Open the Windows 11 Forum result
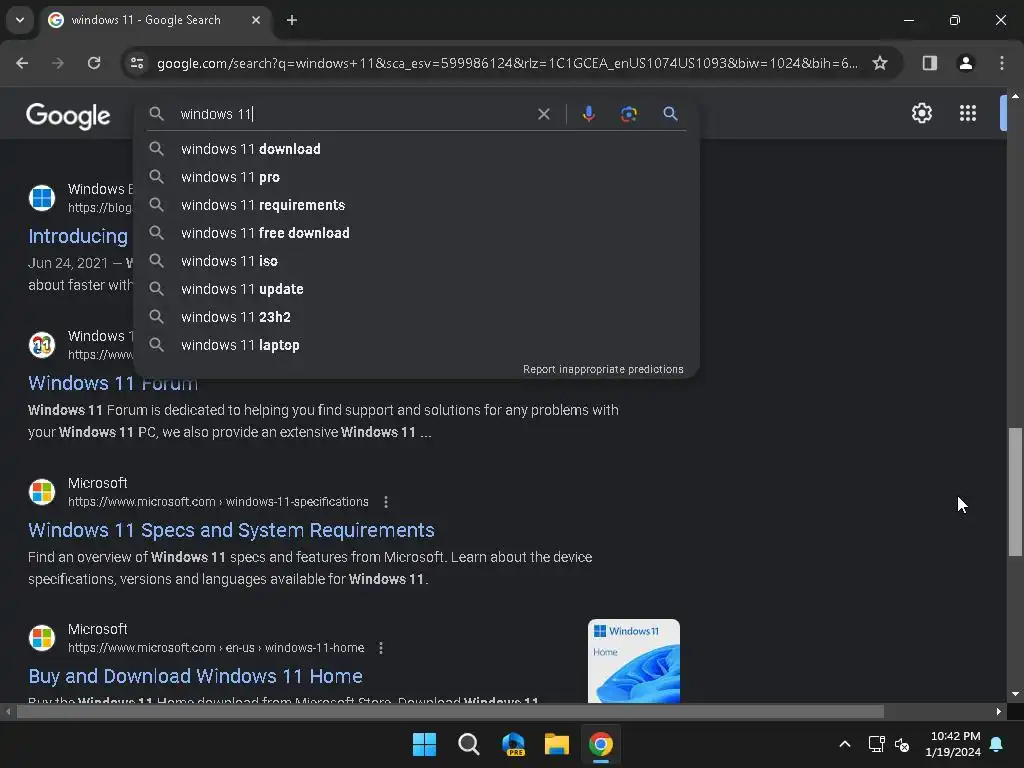The width and height of the screenshot is (1024, 768). 113,383
